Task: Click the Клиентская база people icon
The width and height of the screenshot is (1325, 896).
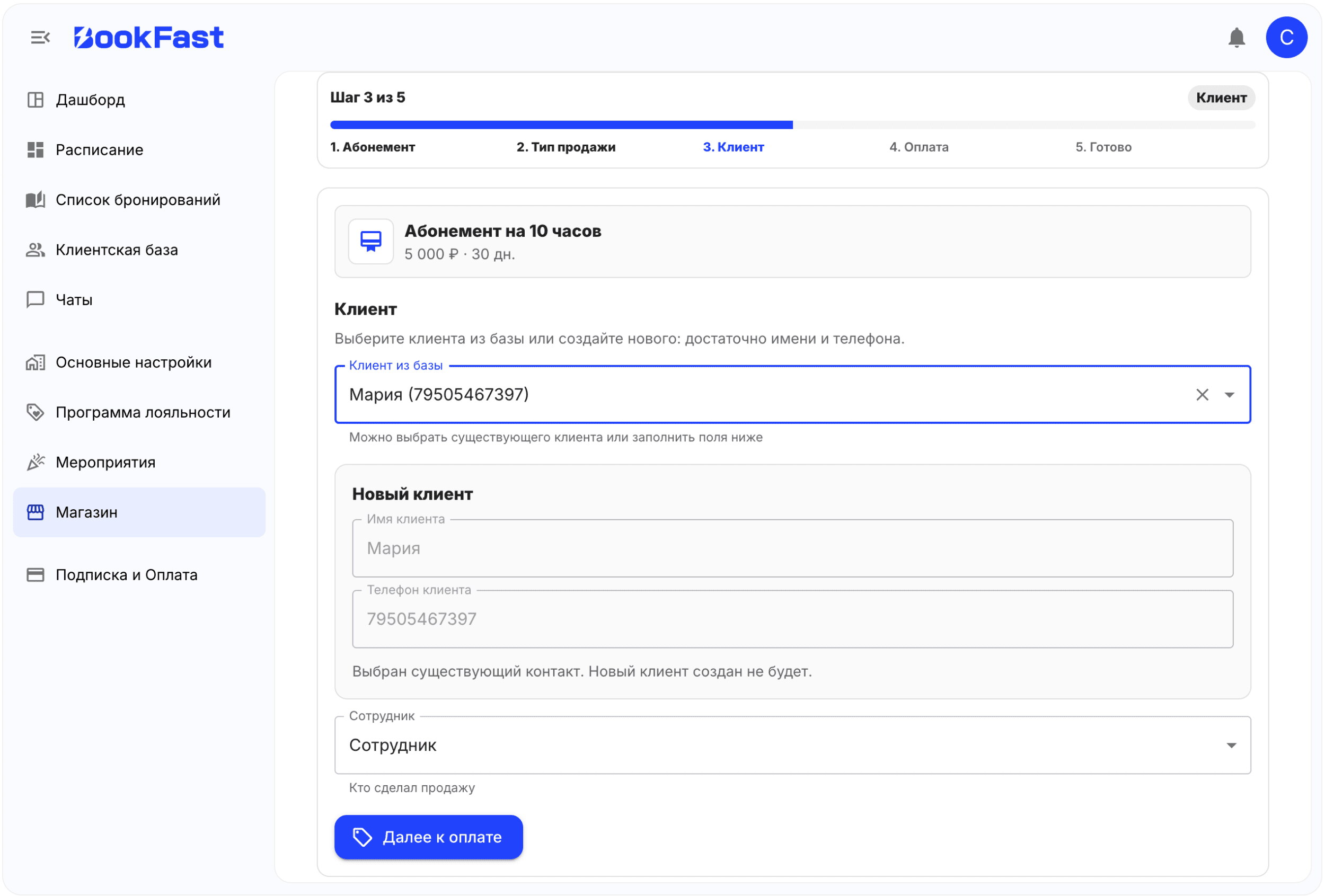Action: (36, 250)
